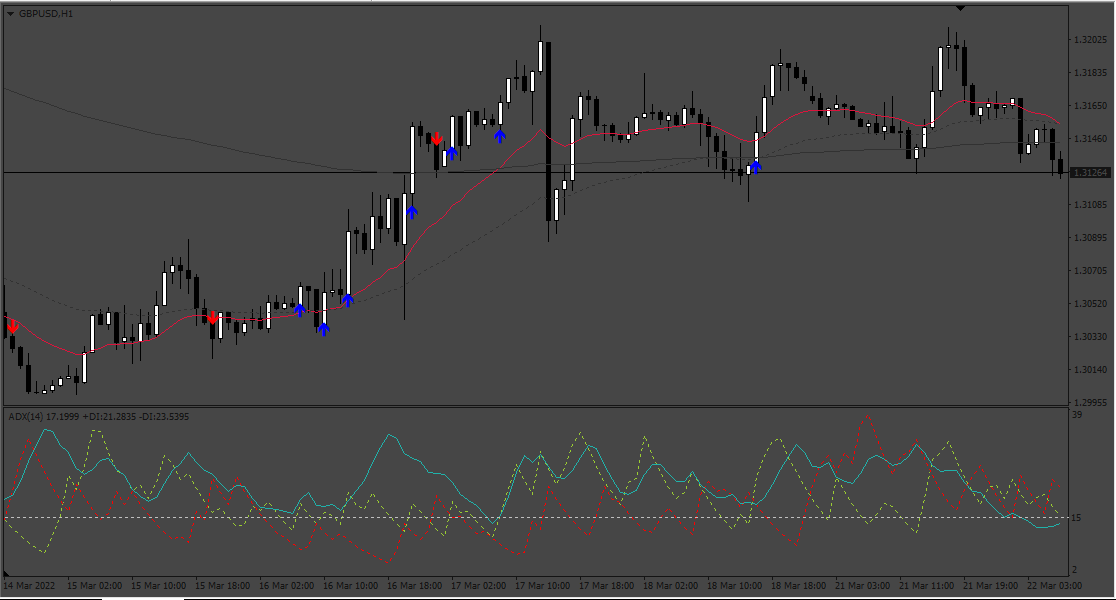Click the ADX scale value 2
The height and width of the screenshot is (600, 1116).
click(x=1075, y=569)
